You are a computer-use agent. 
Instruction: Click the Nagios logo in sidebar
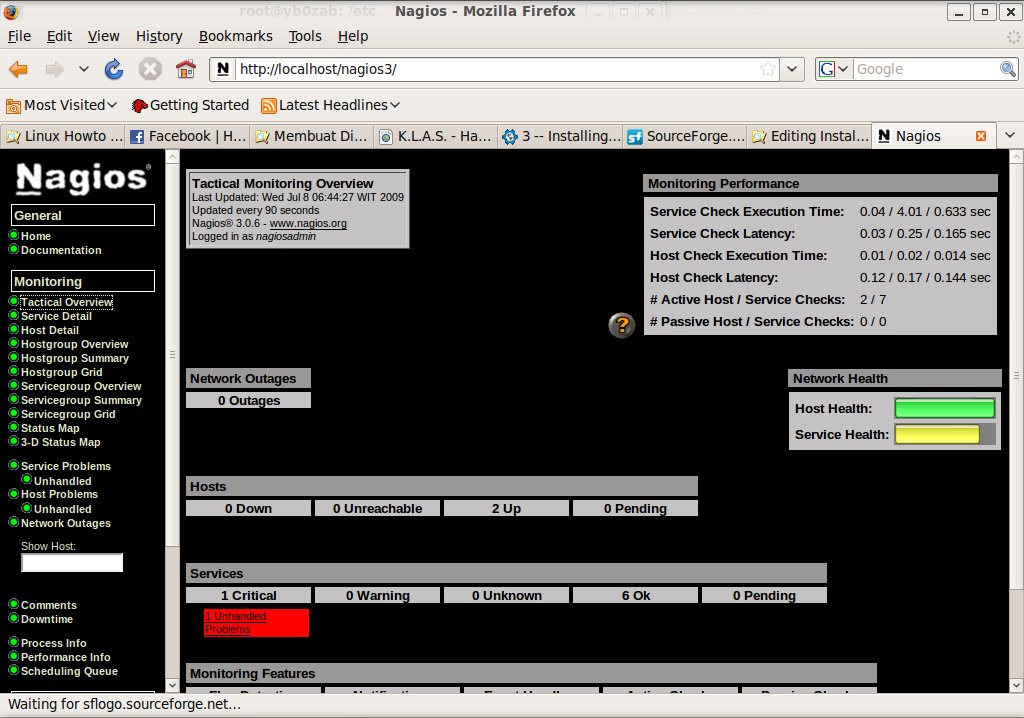click(x=83, y=178)
